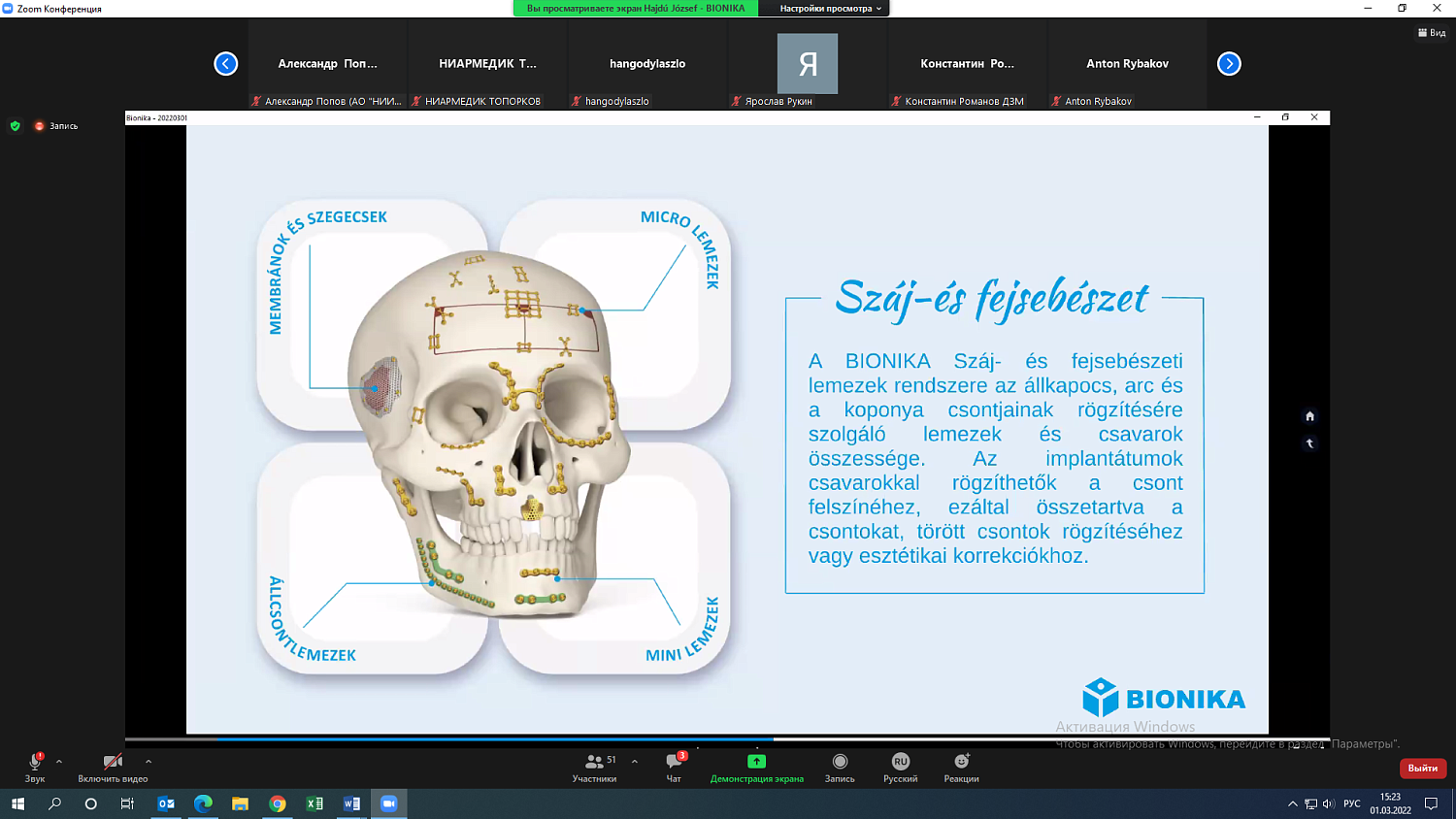
Task: Change layout with Вид button
Action: pos(1432,33)
